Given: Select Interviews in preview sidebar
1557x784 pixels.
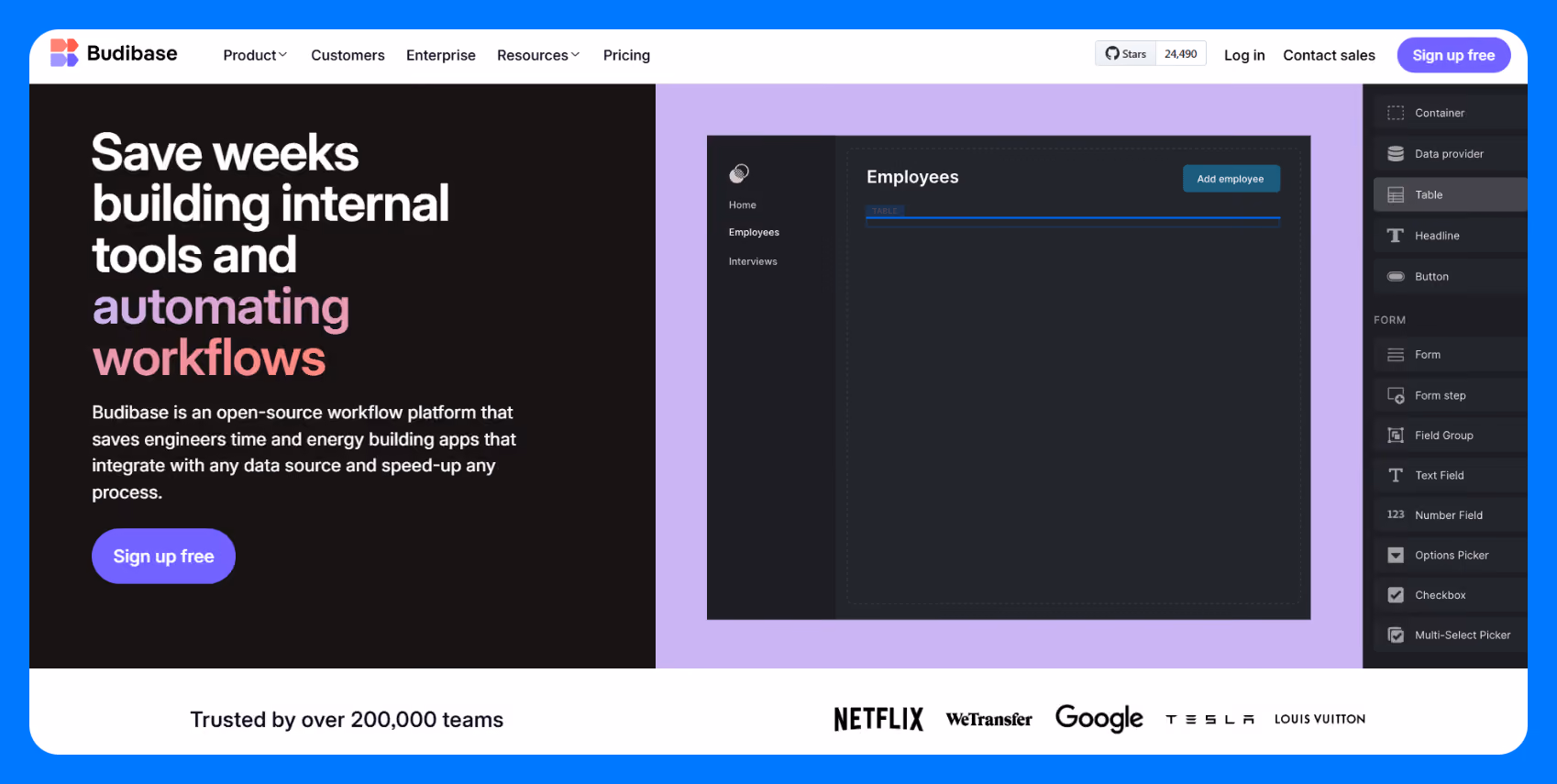Looking at the screenshot, I should click(x=753, y=261).
